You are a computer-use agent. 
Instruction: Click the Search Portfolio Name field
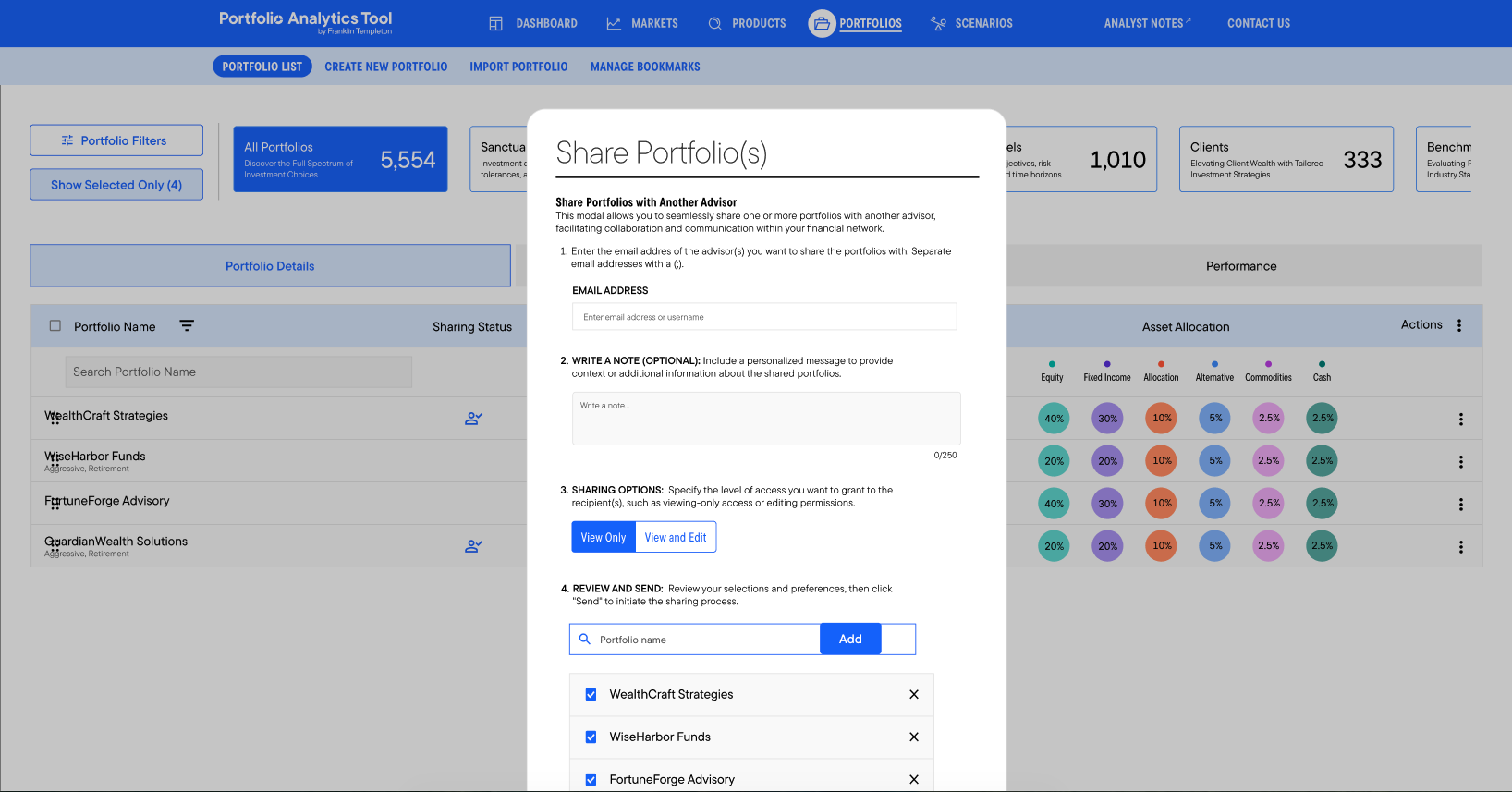click(238, 372)
